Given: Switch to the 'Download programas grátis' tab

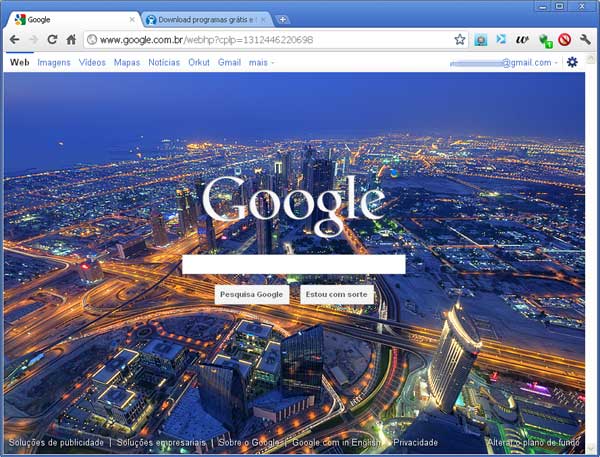Looking at the screenshot, I should (x=205, y=19).
